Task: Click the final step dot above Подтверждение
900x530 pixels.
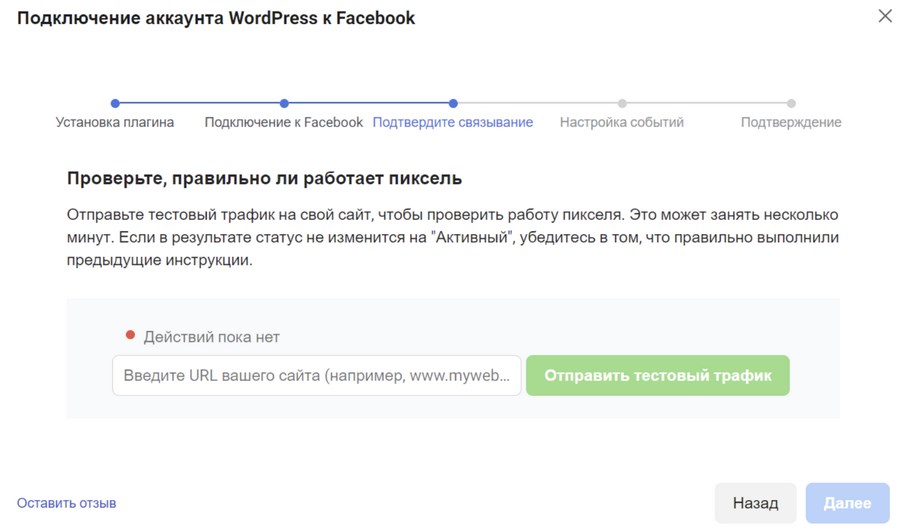Action: 791,103
